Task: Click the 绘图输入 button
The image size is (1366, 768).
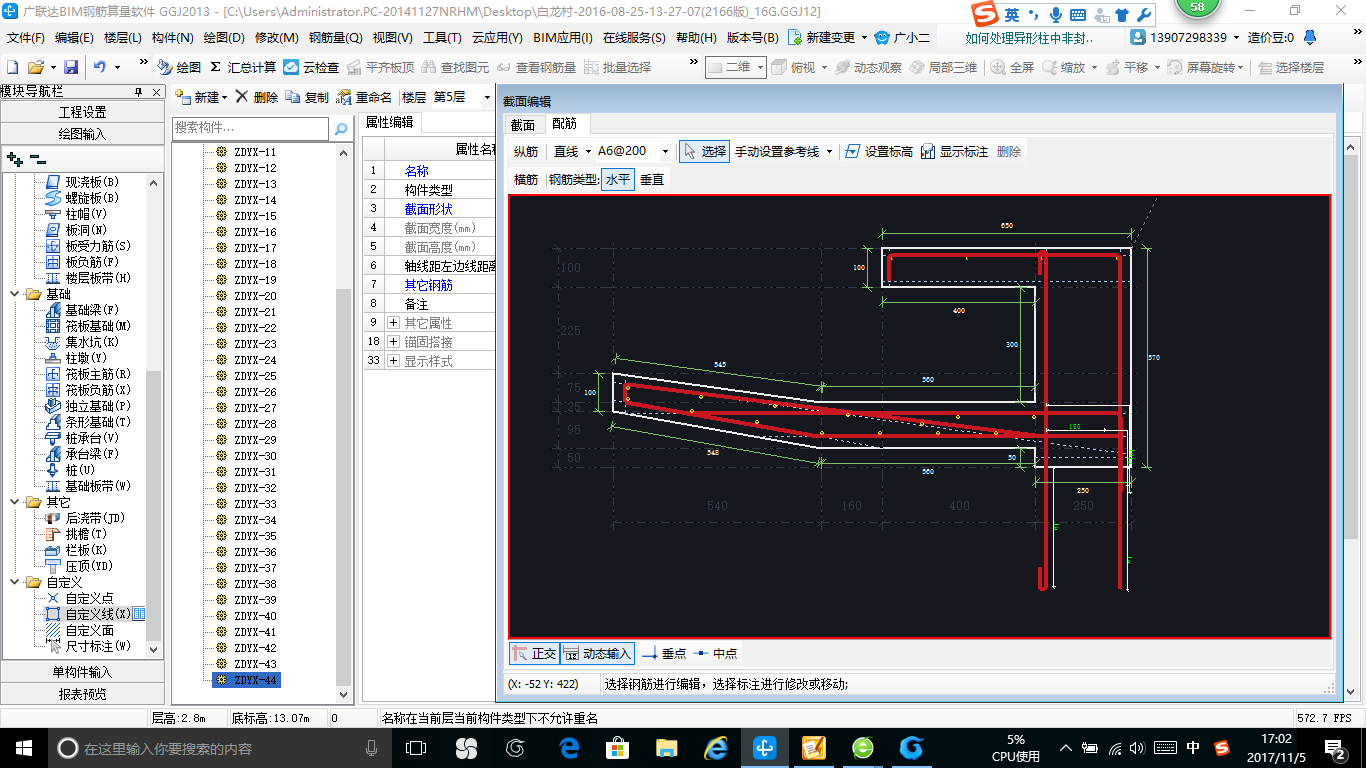Action: (82, 134)
